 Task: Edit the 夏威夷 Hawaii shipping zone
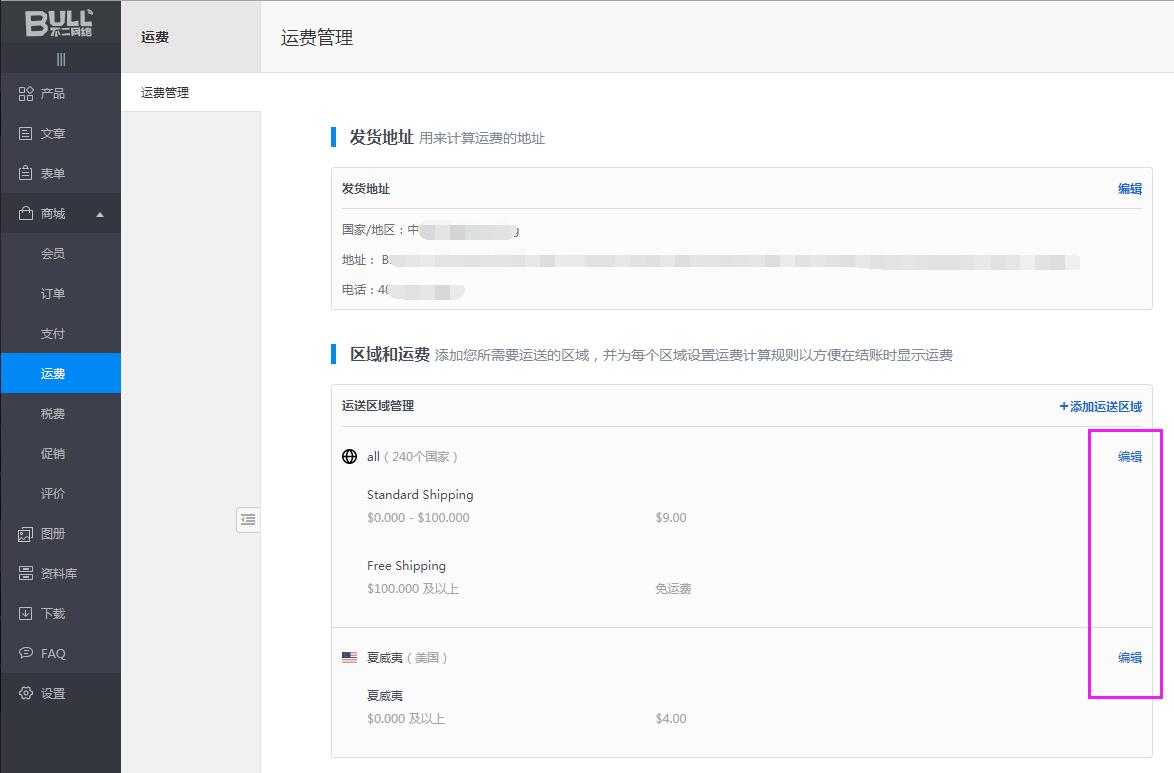(x=1129, y=657)
